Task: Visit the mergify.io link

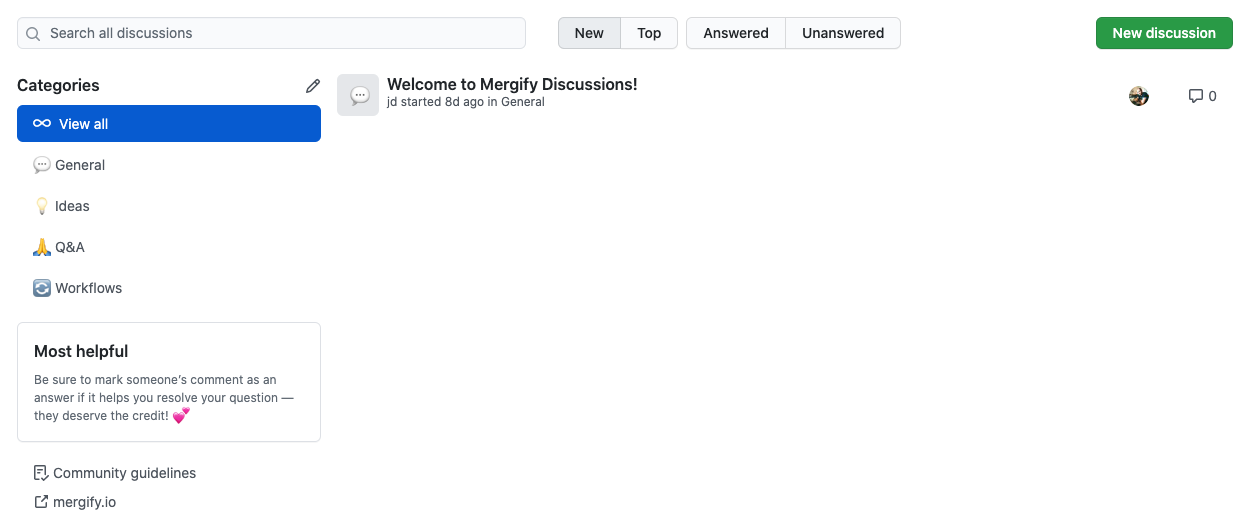Action: (84, 502)
